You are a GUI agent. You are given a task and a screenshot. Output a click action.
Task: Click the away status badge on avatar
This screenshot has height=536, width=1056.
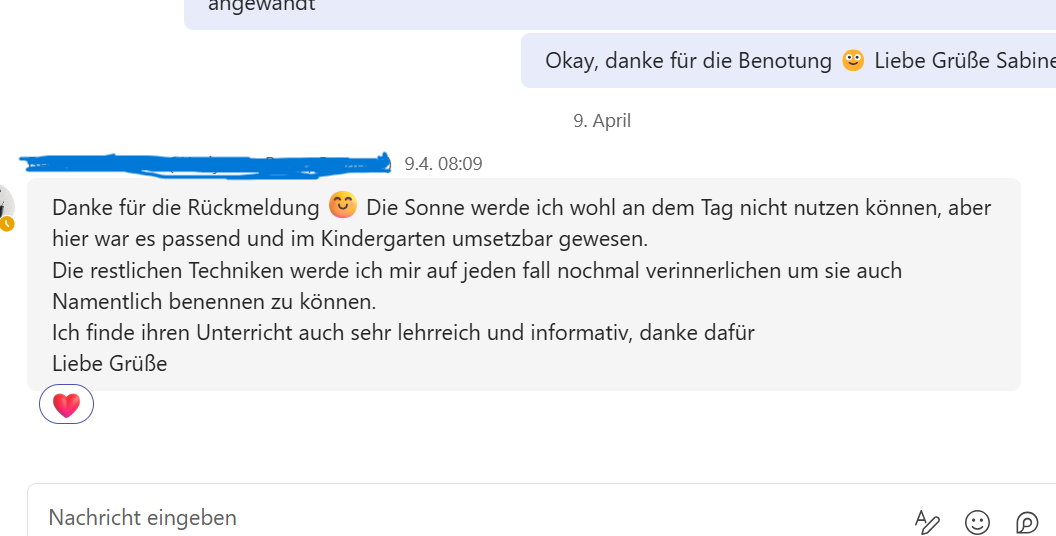7,224
